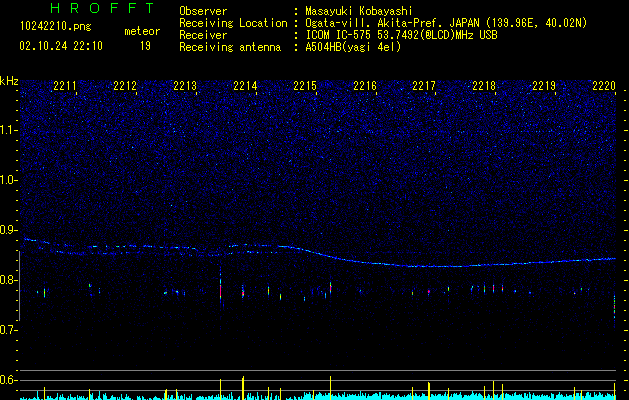Click the 2214 time axis marker
This screenshot has width=629, height=400.
pyautogui.click(x=245, y=86)
